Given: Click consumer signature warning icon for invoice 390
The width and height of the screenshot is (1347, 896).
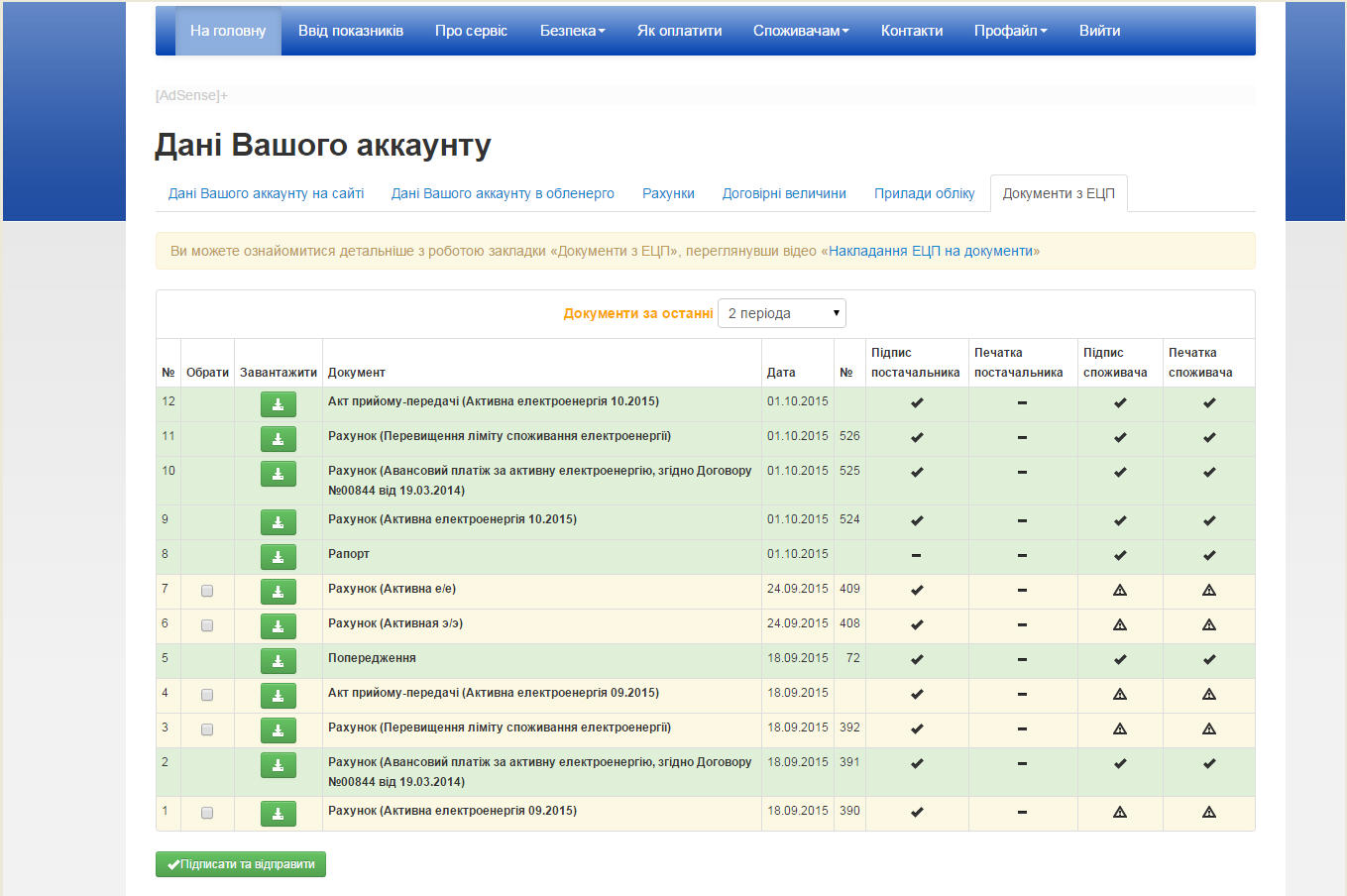Looking at the screenshot, I should (1120, 812).
